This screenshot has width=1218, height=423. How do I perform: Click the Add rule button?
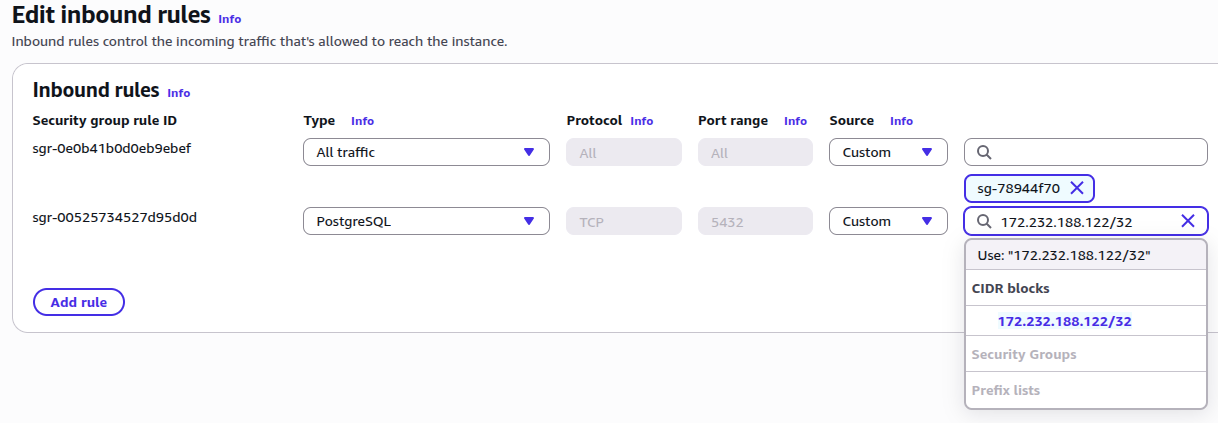(x=78, y=302)
